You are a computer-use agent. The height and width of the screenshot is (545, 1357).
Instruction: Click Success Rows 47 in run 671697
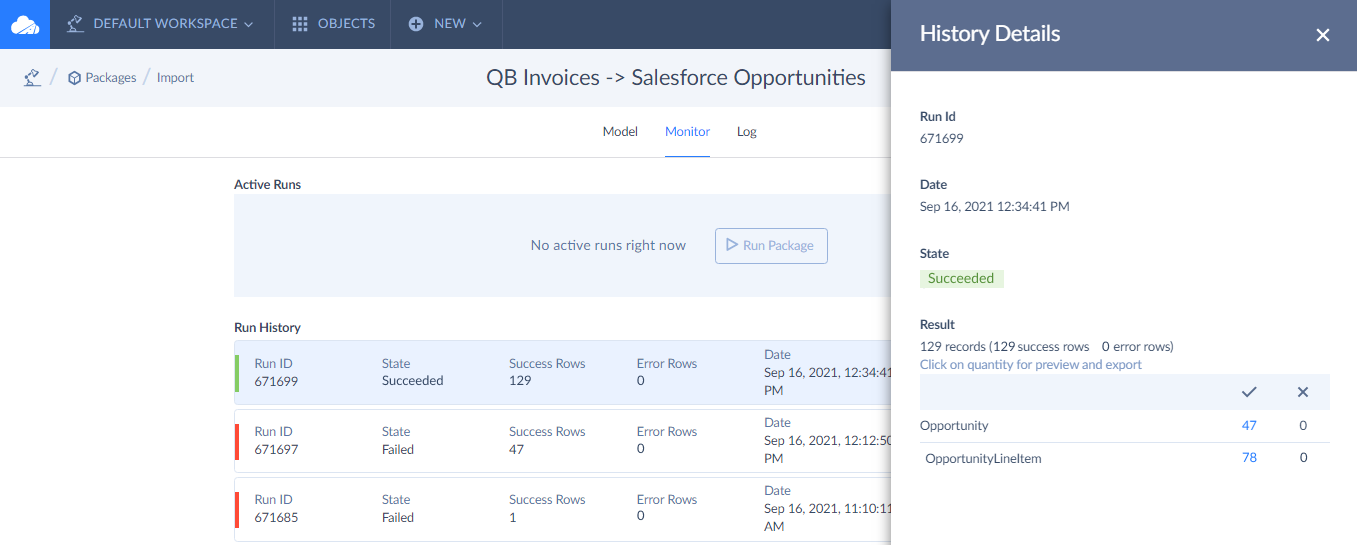[517, 449]
